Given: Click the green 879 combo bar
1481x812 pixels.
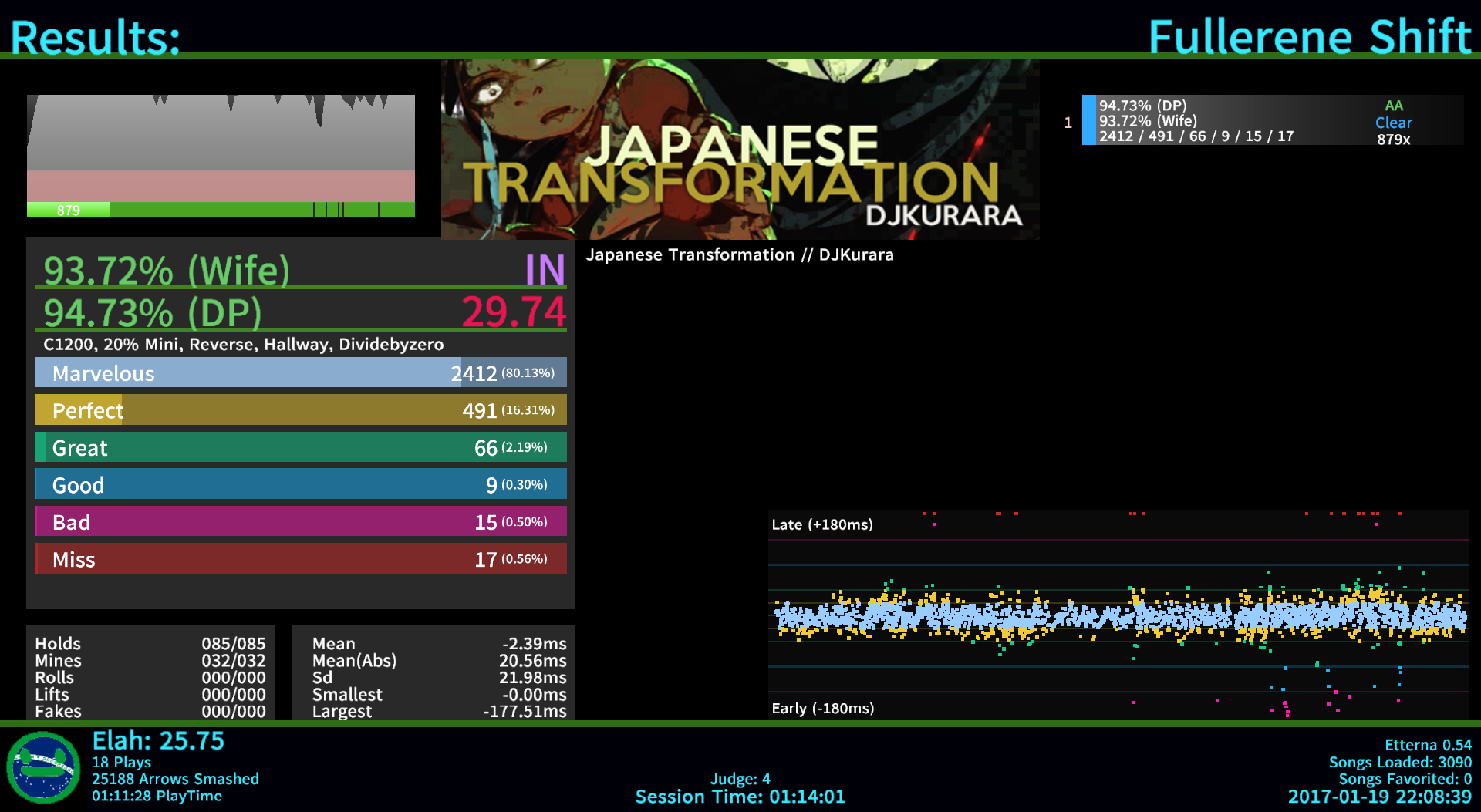Looking at the screenshot, I should coord(221,210).
